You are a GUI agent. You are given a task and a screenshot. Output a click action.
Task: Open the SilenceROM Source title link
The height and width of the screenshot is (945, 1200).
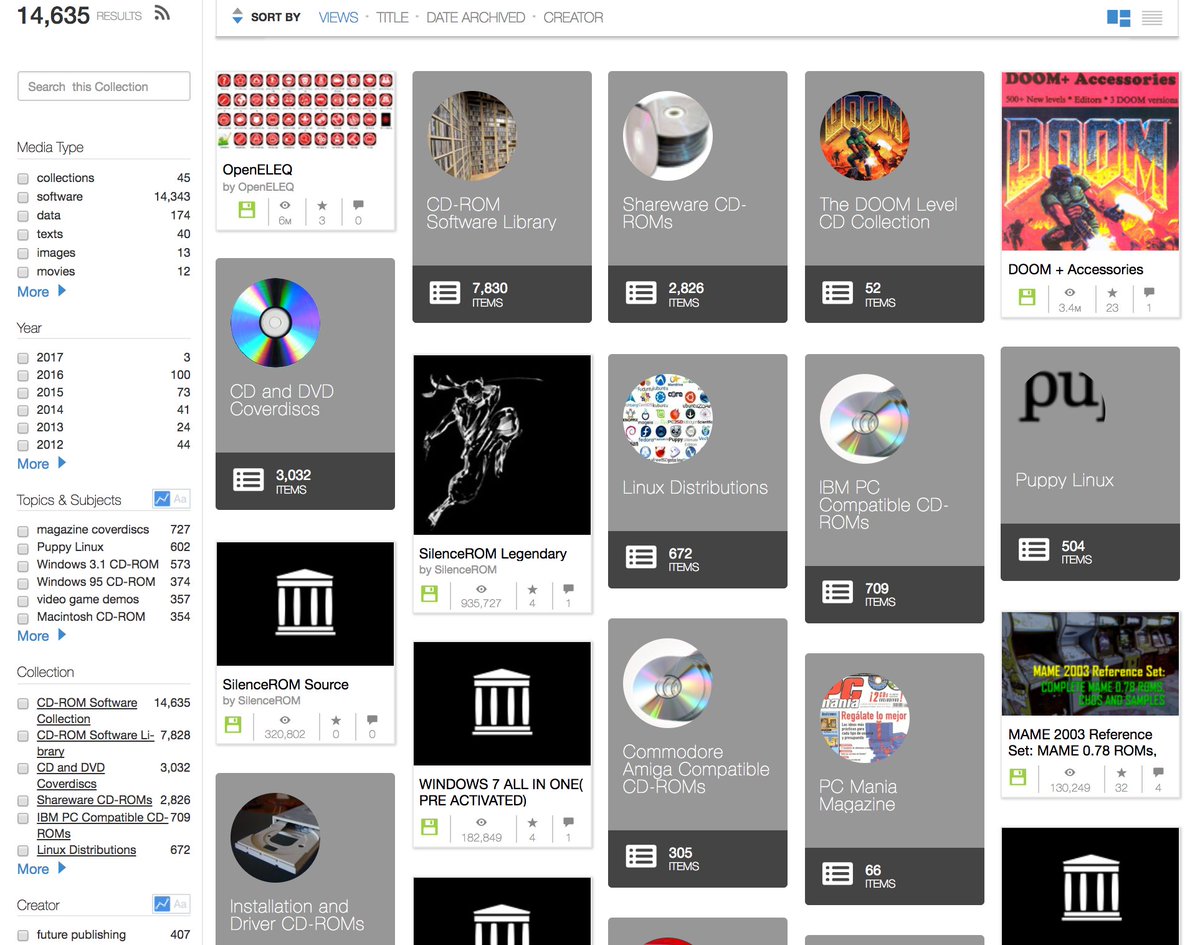(x=285, y=685)
